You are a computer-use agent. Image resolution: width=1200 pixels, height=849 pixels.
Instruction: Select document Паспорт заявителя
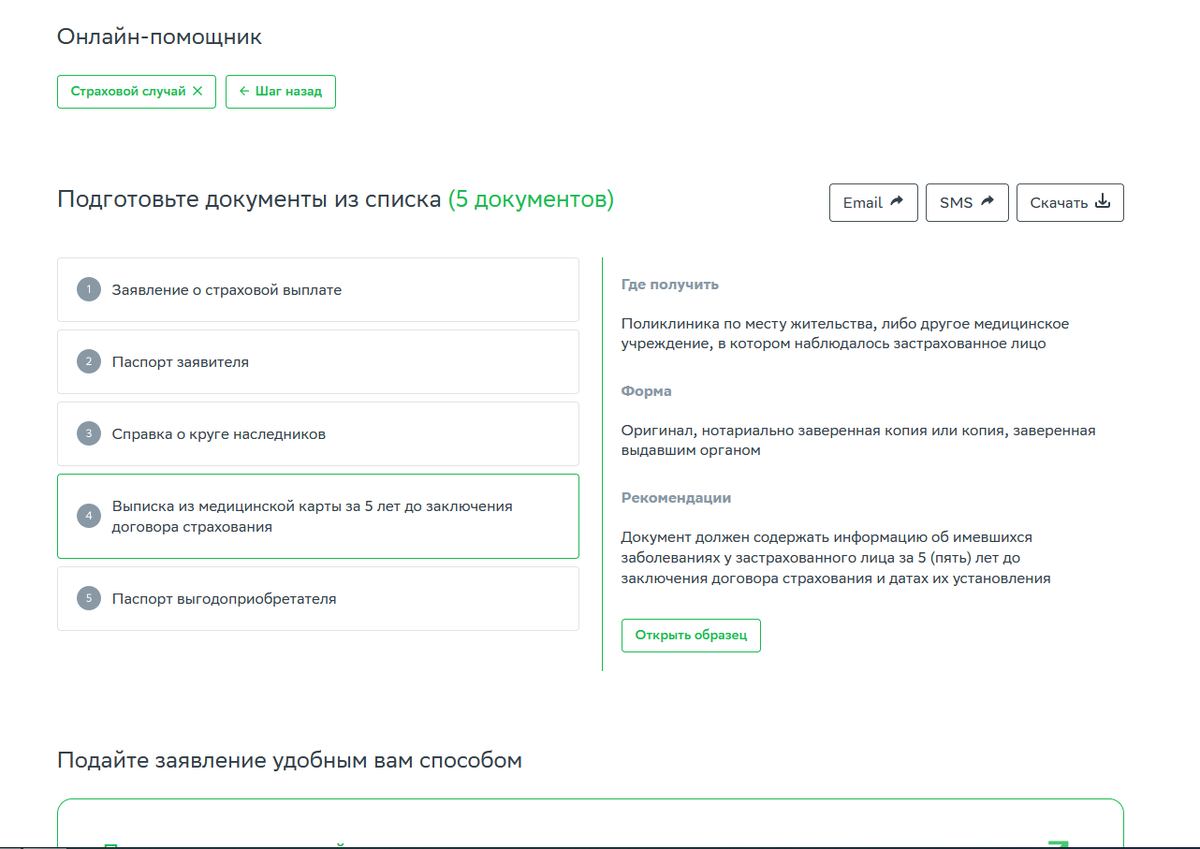pyautogui.click(x=318, y=362)
